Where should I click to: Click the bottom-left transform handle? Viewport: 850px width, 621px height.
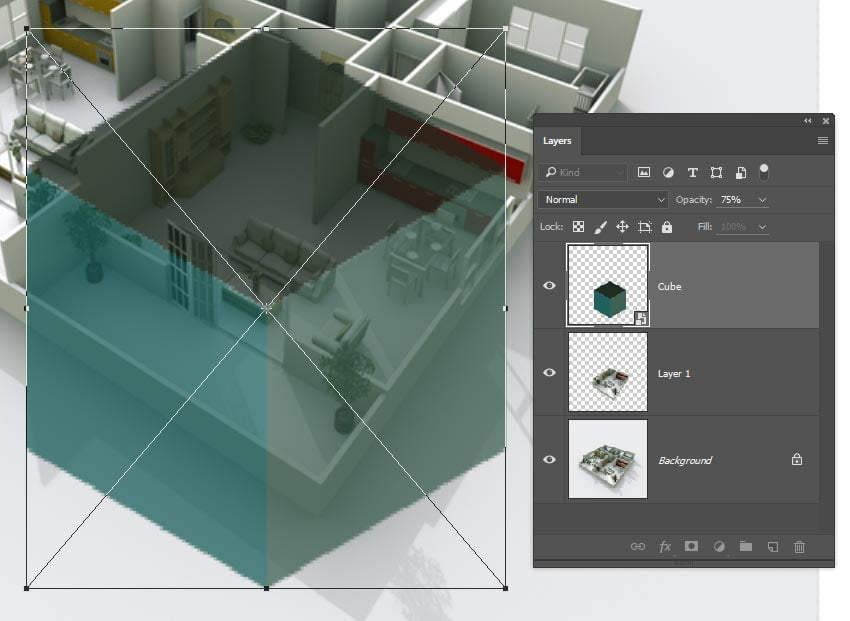pyautogui.click(x=27, y=588)
